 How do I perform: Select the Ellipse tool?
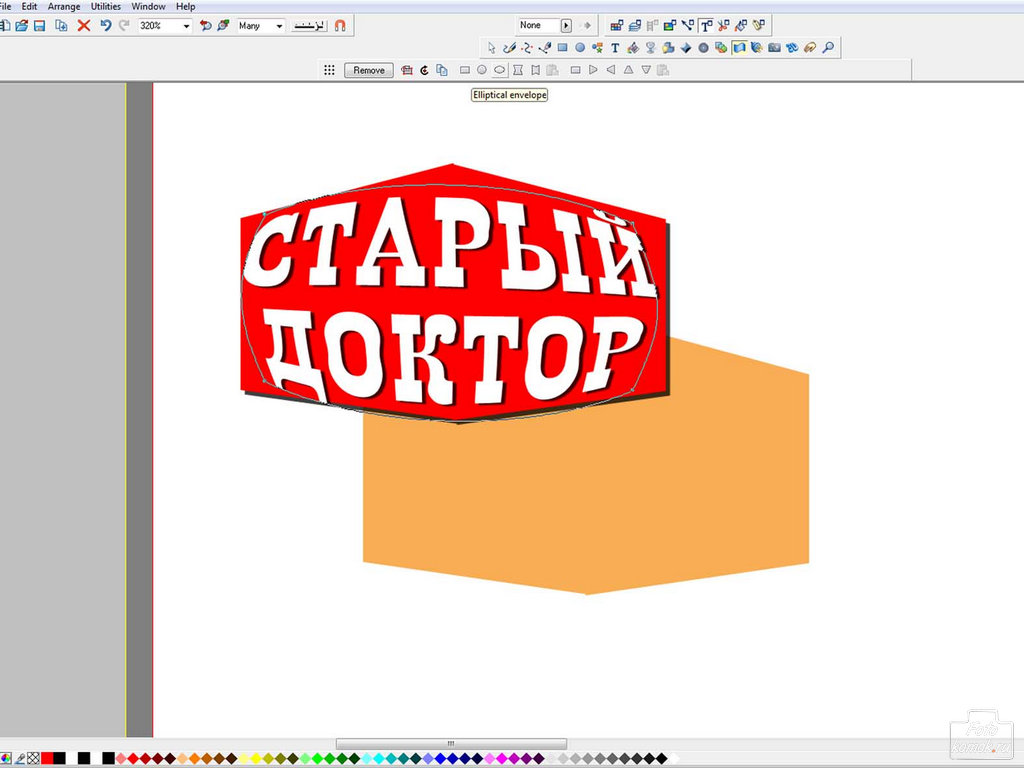580,47
